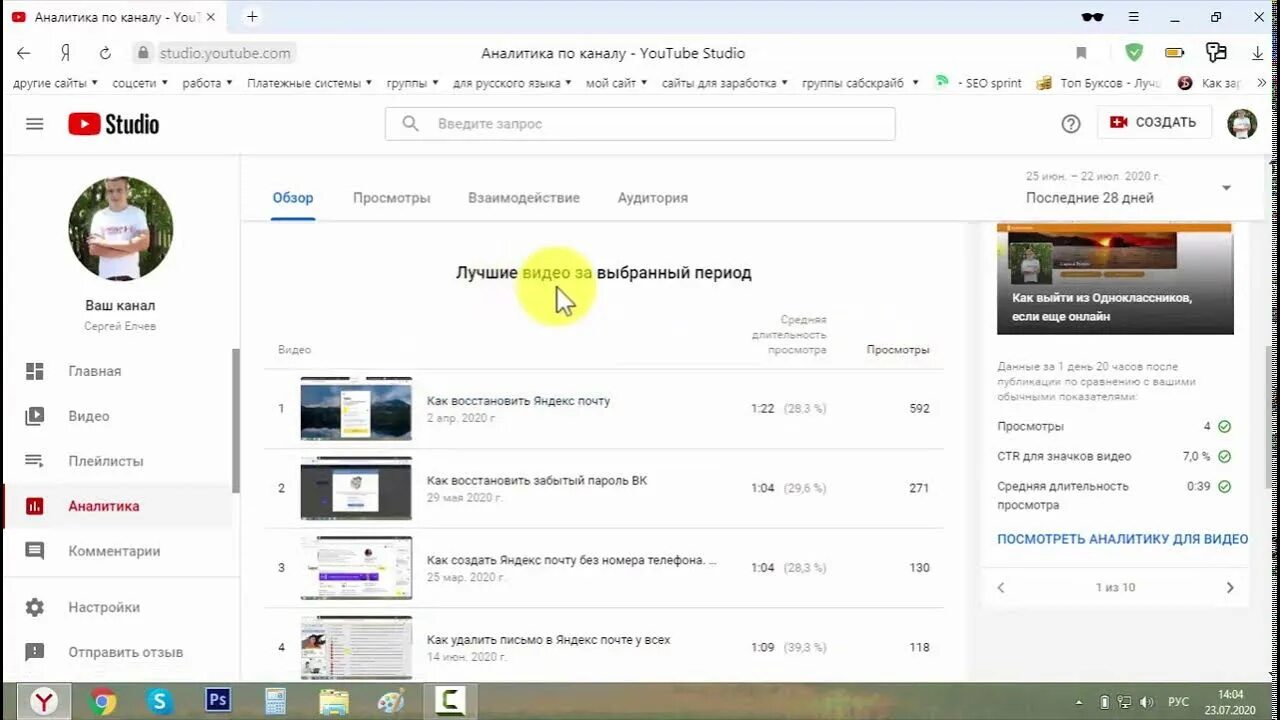The image size is (1280, 720).
Task: Open Как создать Яндекс почту без номера title
Action: coord(571,561)
